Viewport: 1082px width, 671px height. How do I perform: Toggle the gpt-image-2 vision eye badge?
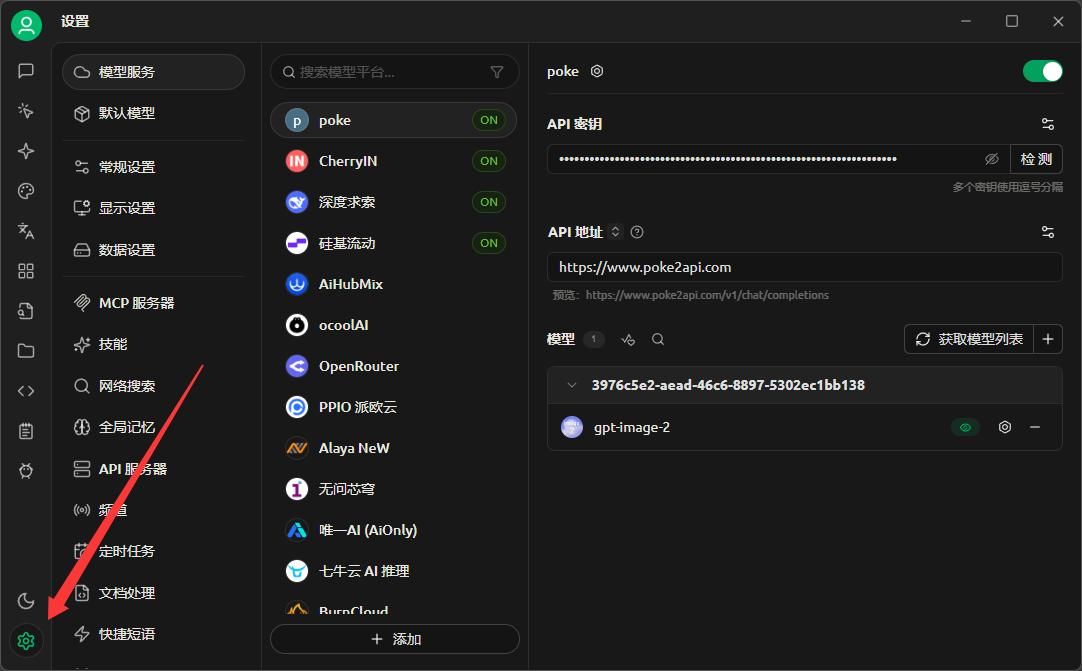pos(965,427)
